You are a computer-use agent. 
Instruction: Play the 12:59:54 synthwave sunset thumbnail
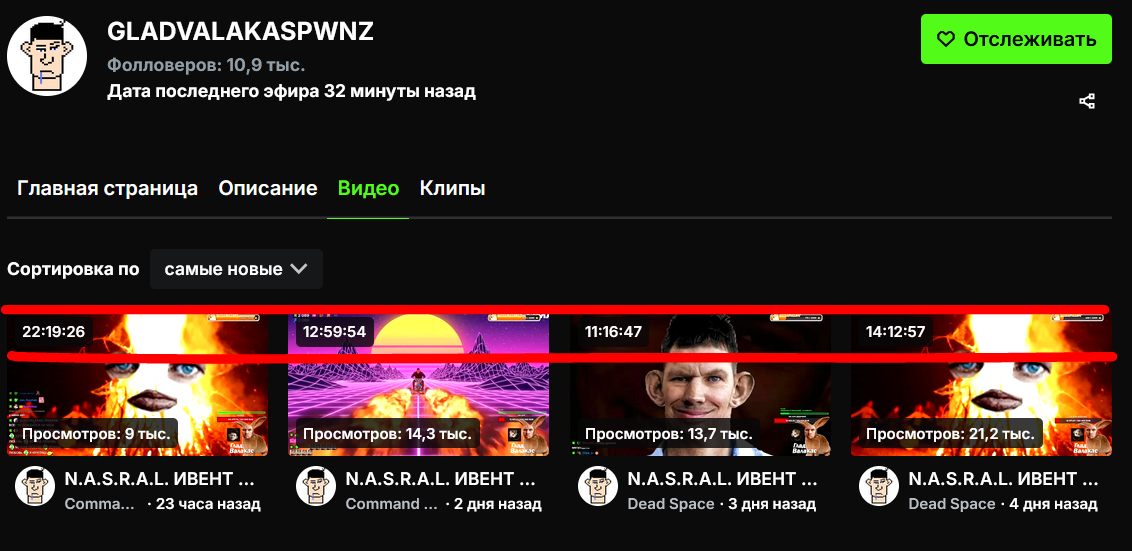pos(419,383)
